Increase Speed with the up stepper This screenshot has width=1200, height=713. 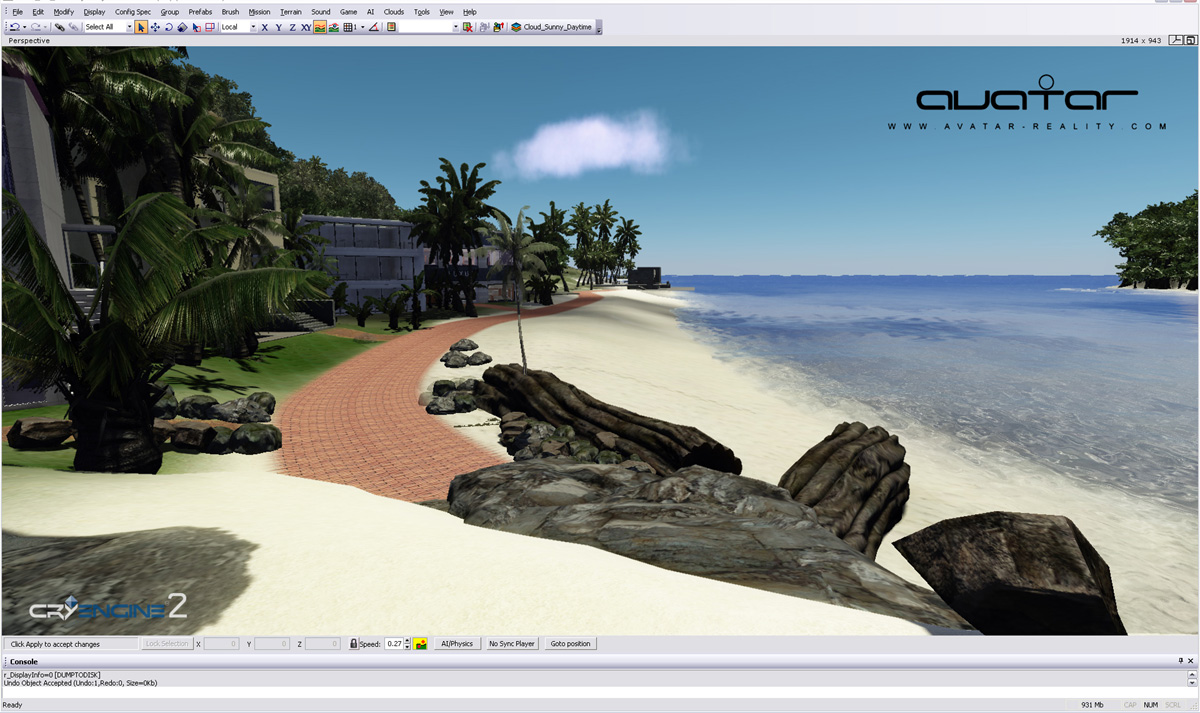click(x=408, y=641)
